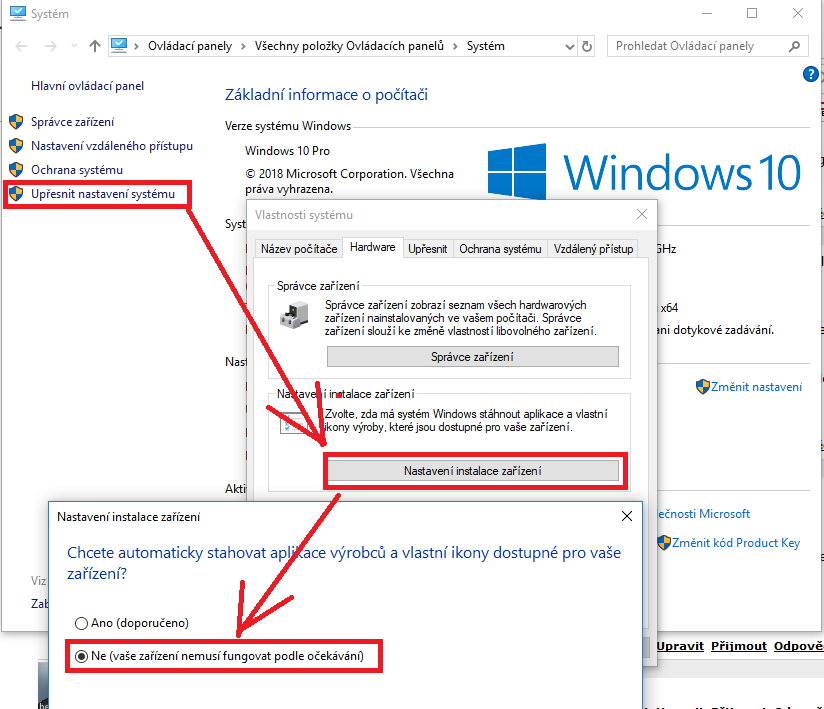Close the Vlastnosti systému dialog
Viewport: 824px width, 709px height.
pos(642,214)
